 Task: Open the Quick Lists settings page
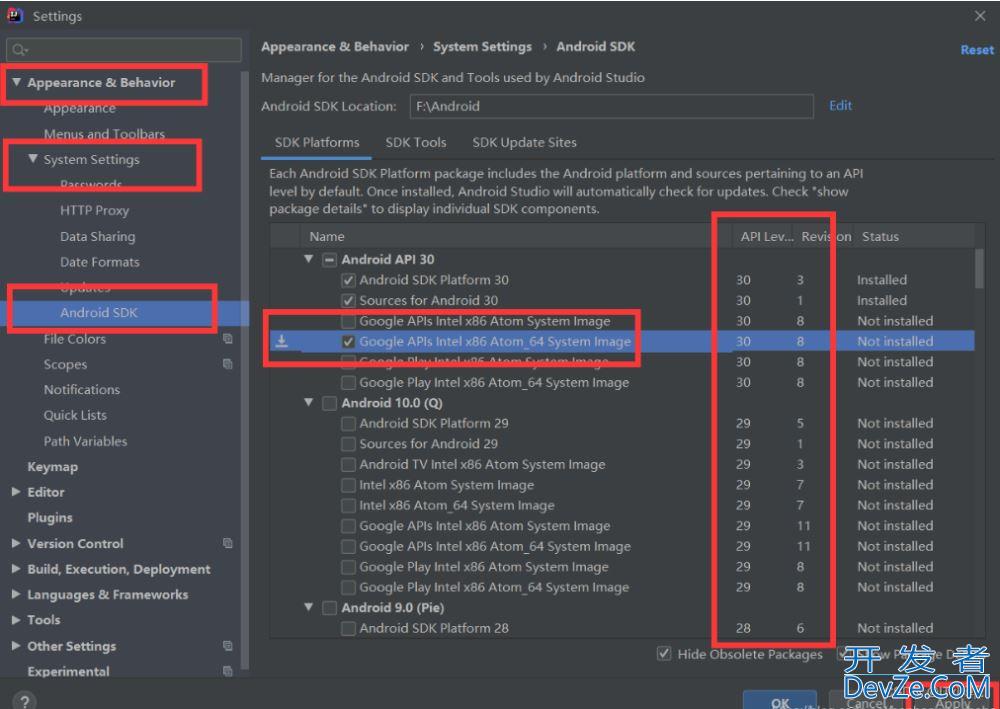pos(75,415)
